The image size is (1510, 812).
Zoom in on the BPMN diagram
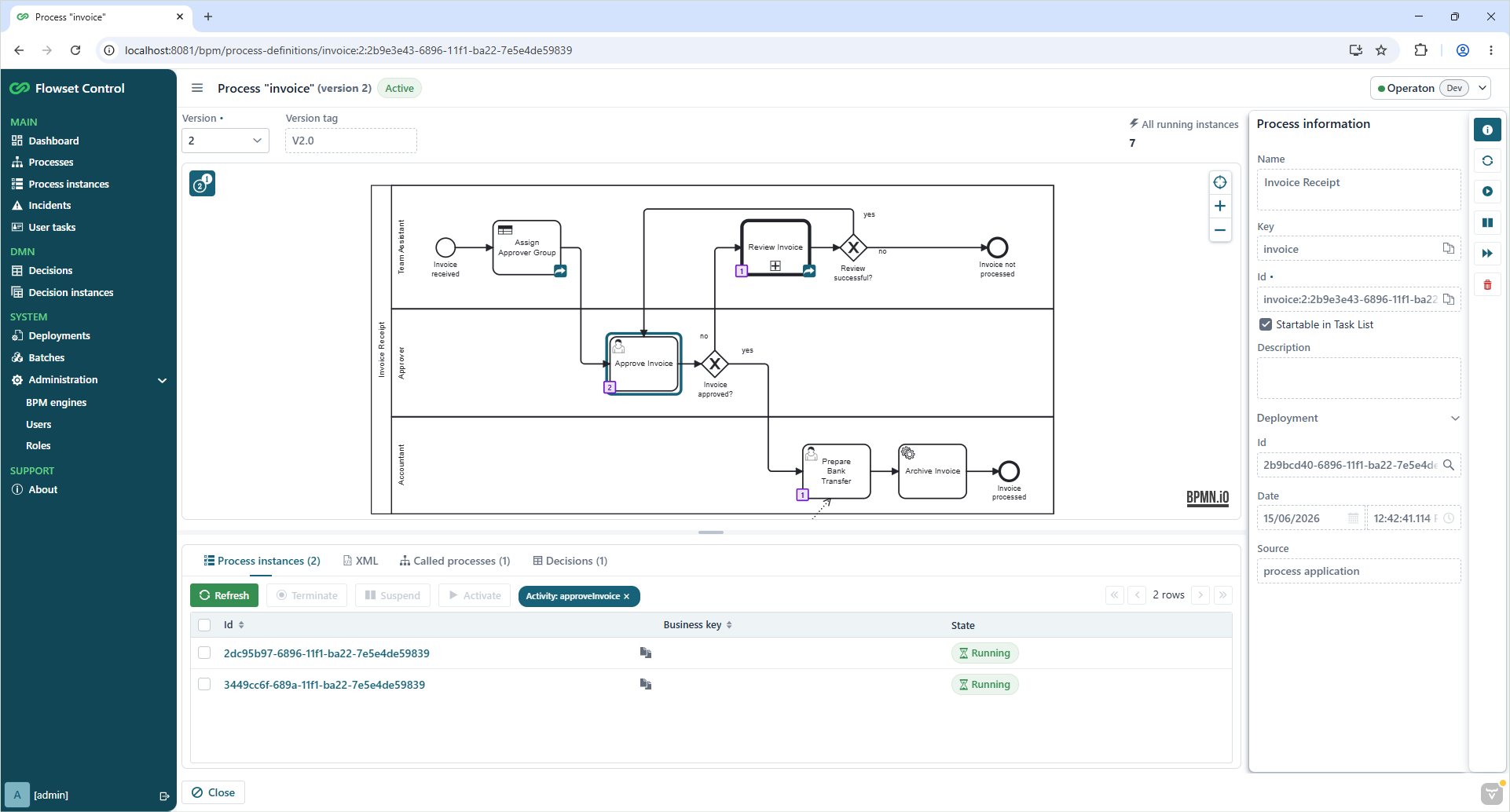coord(1219,206)
